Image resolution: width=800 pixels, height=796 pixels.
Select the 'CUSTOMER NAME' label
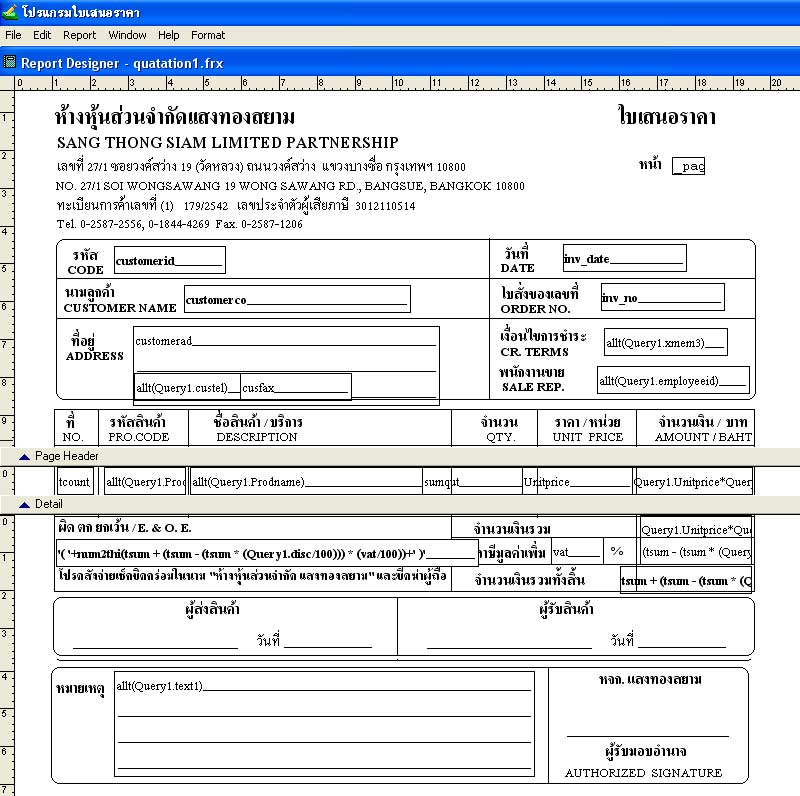120,308
